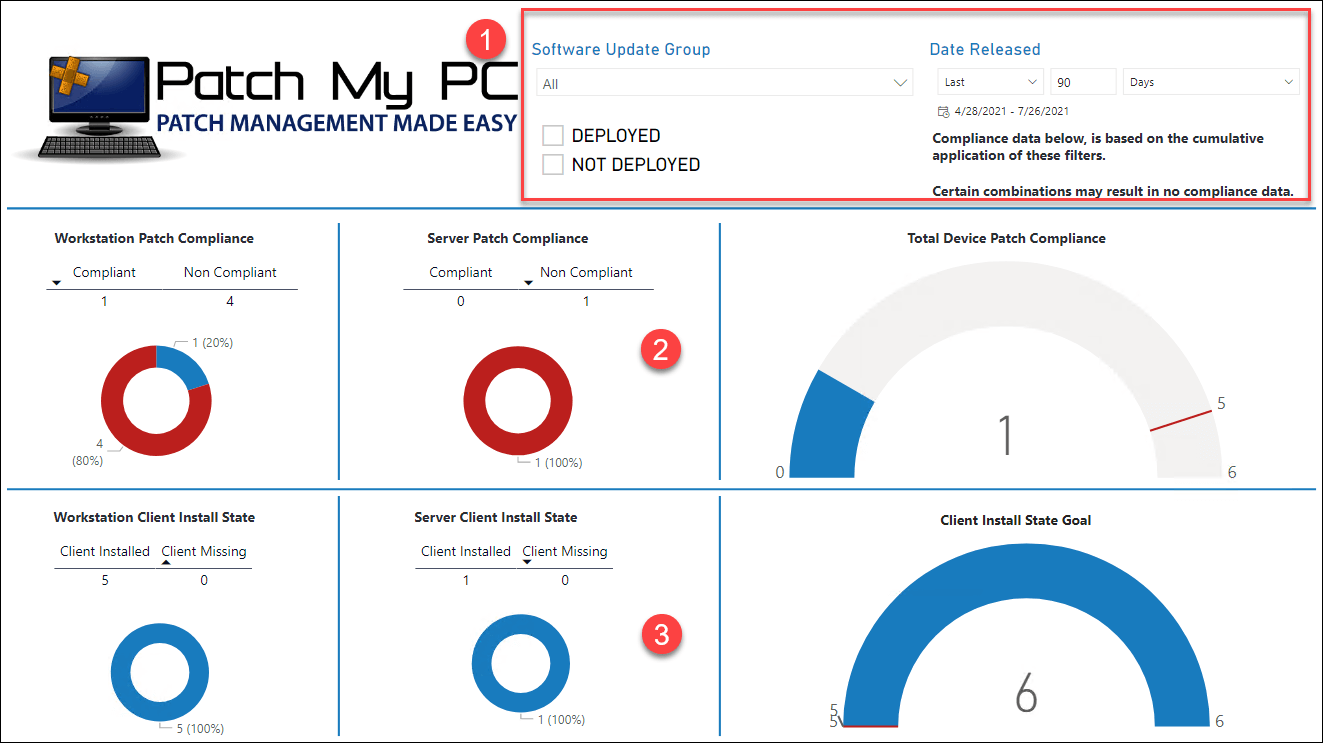Click Server Client Install State title

[x=495, y=517]
